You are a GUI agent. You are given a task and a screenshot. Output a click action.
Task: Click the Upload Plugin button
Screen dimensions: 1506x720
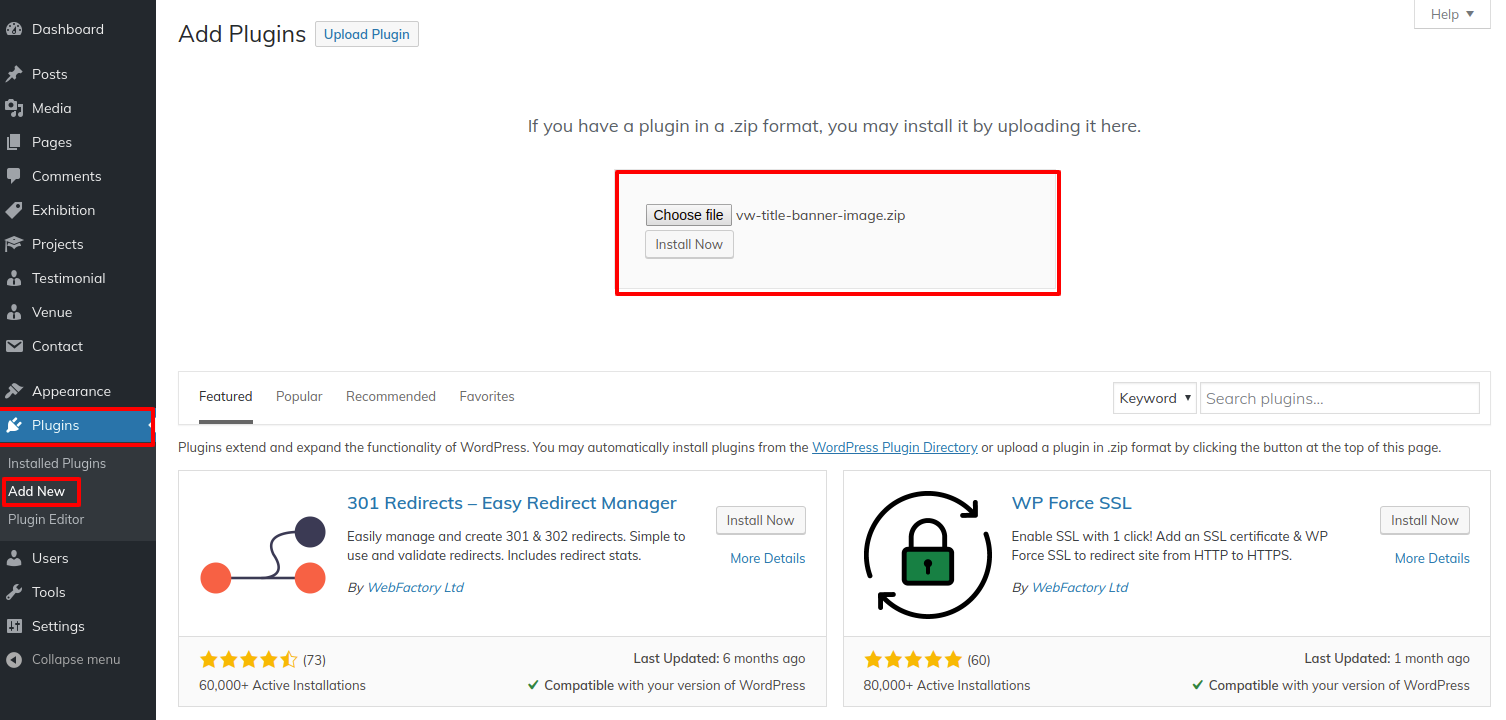367,34
